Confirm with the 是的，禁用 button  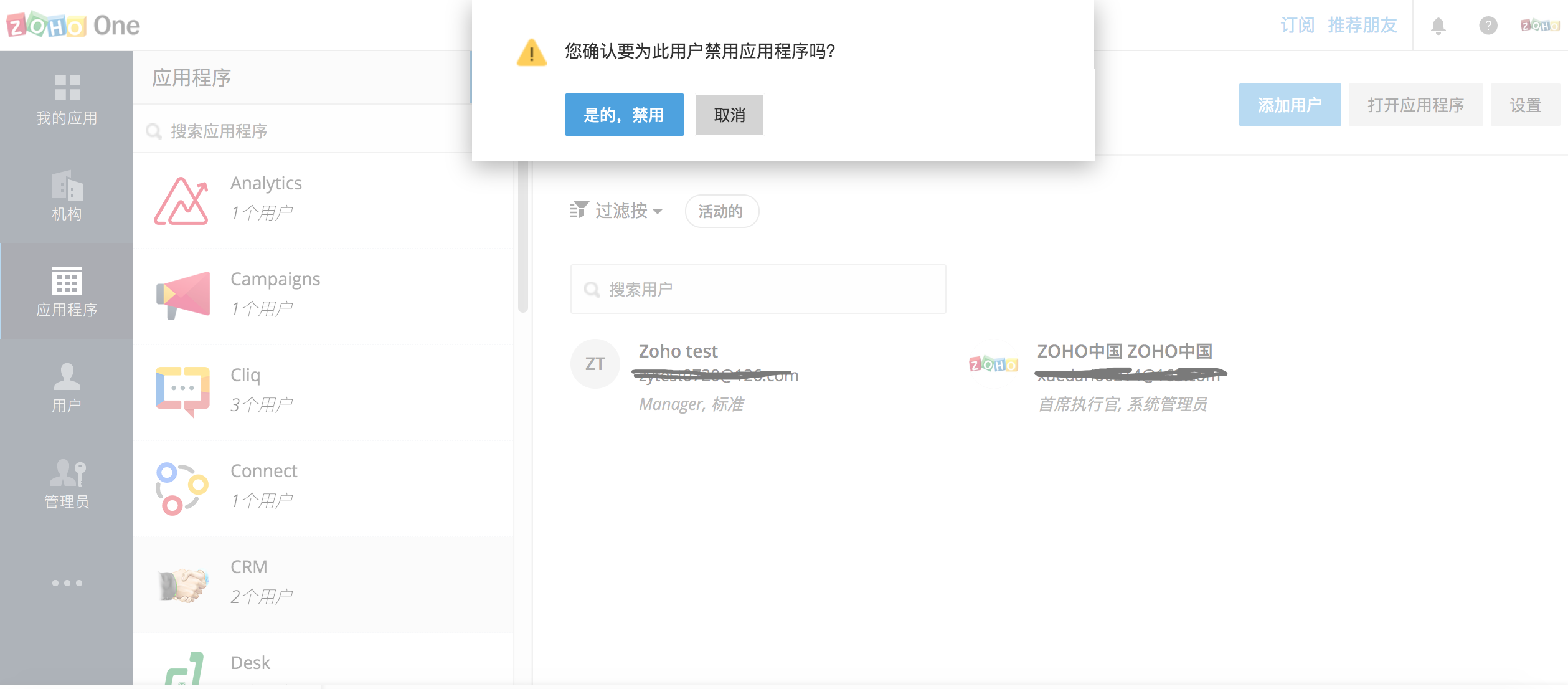click(624, 115)
